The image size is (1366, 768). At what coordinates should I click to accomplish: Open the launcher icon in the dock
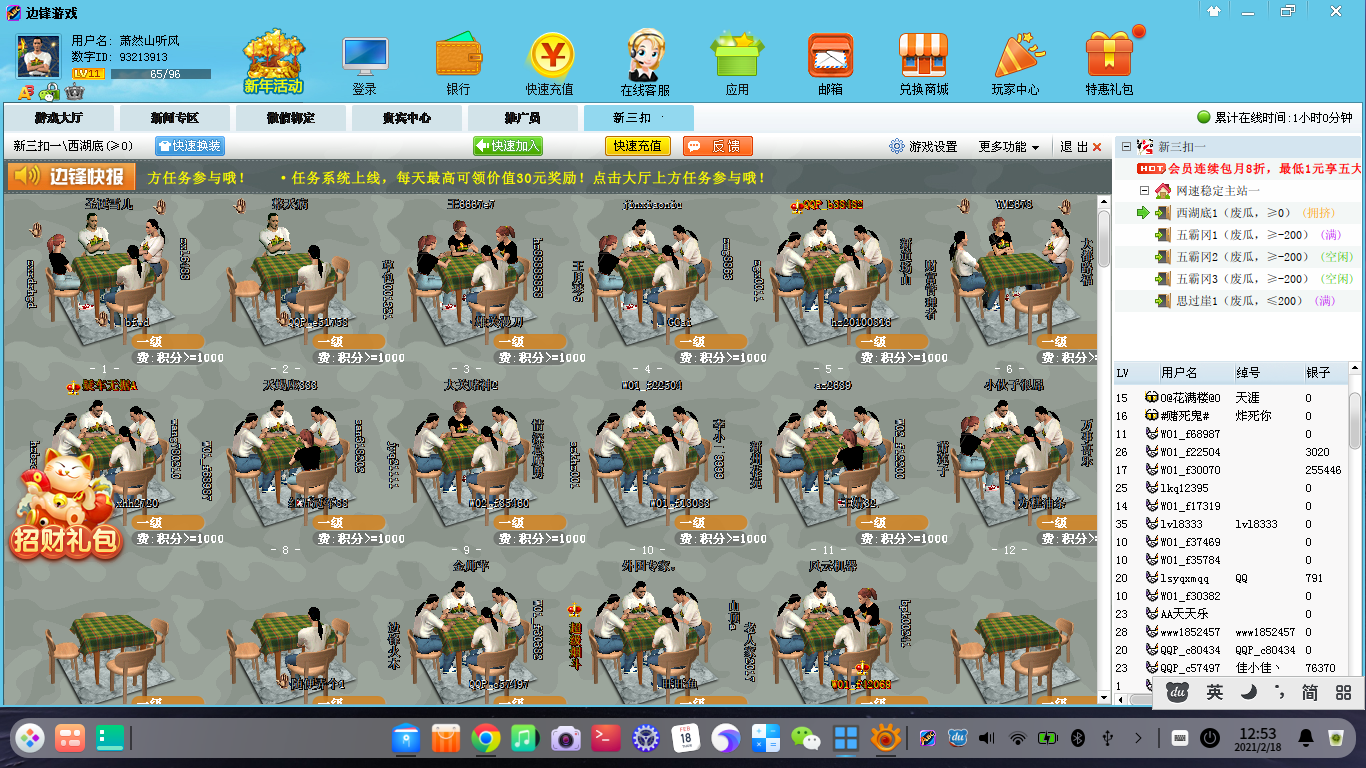coord(29,739)
